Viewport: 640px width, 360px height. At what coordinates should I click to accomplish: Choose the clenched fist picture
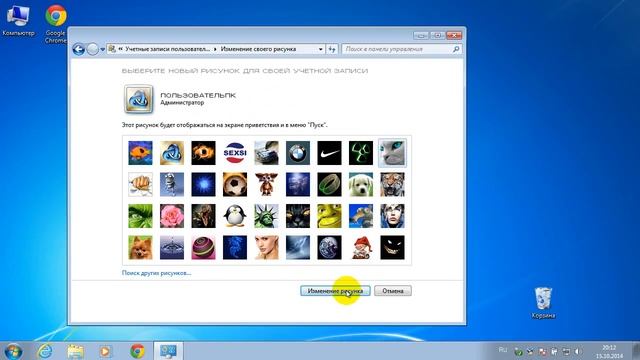pyautogui.click(x=140, y=184)
